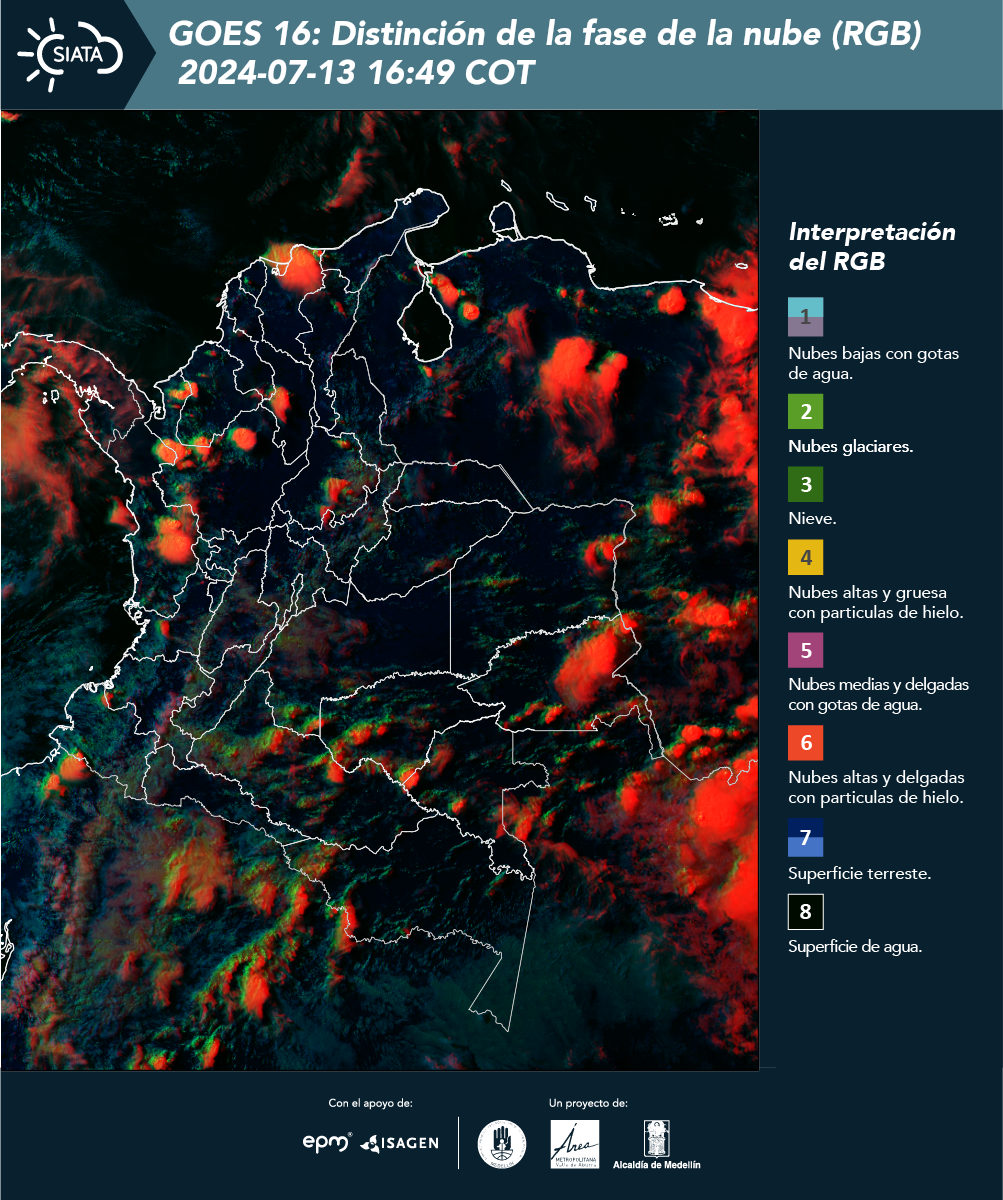Click the label "Superficie de agua."
Screen dimensions: 1003x1200
(x=855, y=947)
